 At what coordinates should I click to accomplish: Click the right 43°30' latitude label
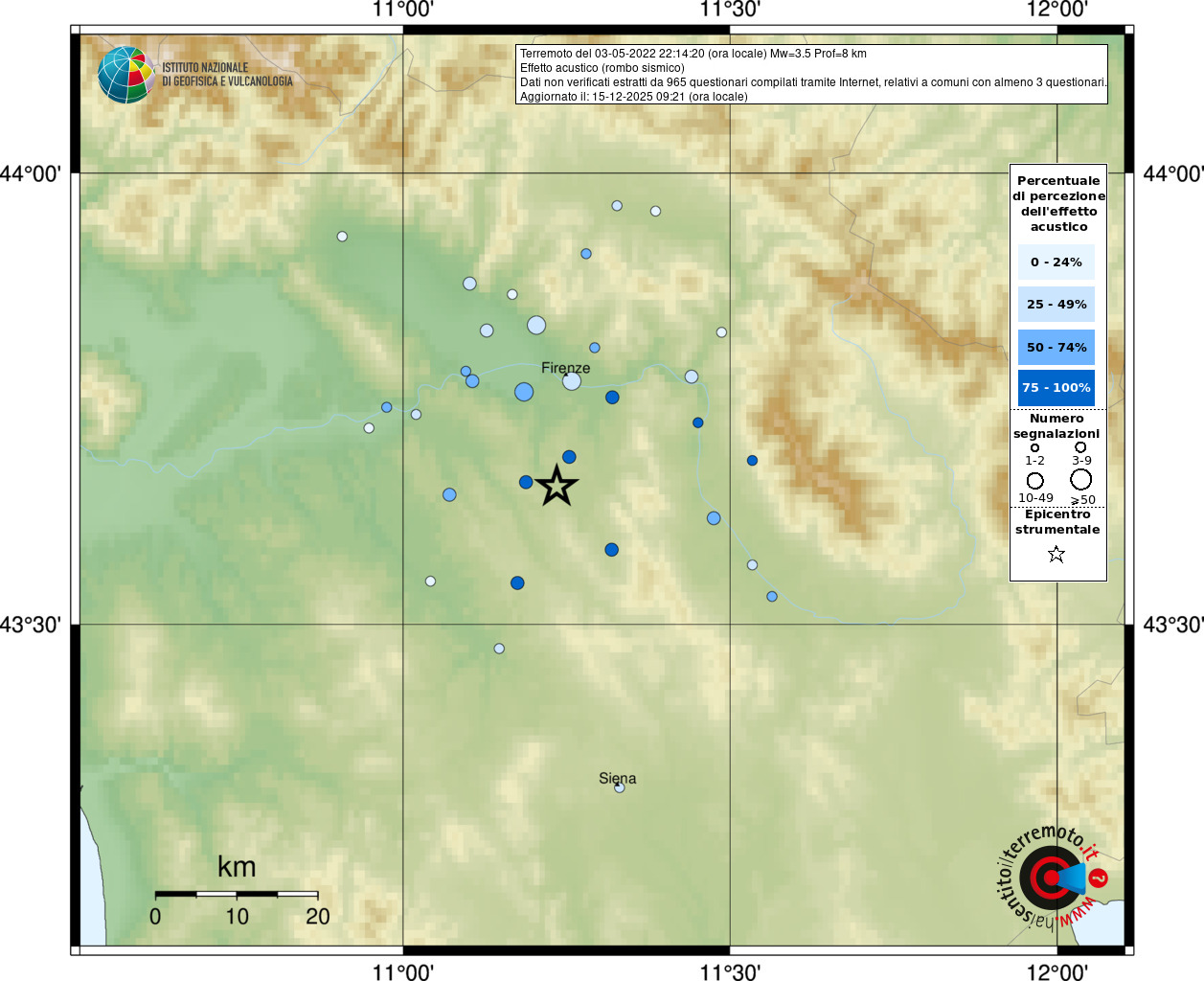(x=1173, y=625)
